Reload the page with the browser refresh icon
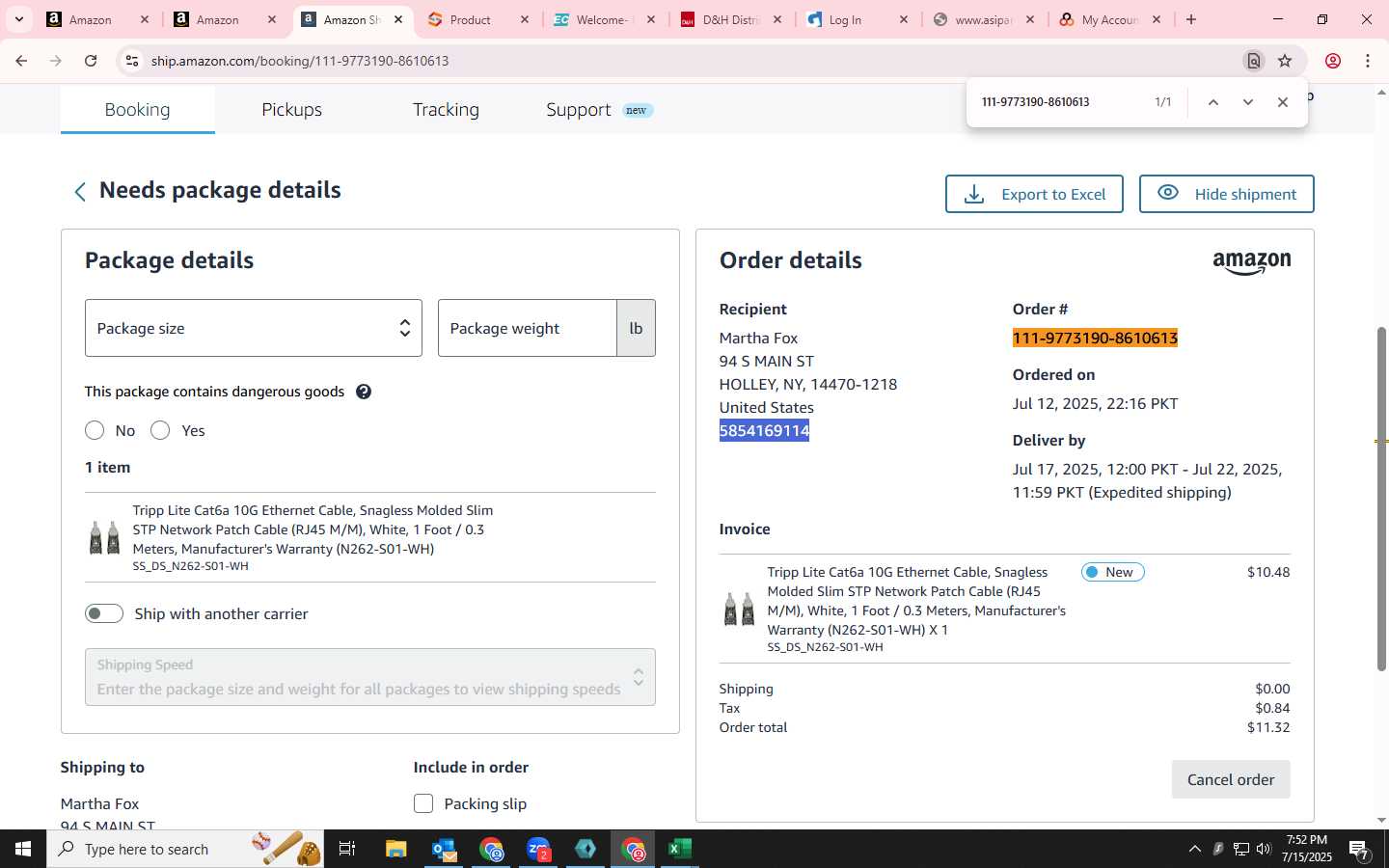The height and width of the screenshot is (868, 1389). (91, 61)
